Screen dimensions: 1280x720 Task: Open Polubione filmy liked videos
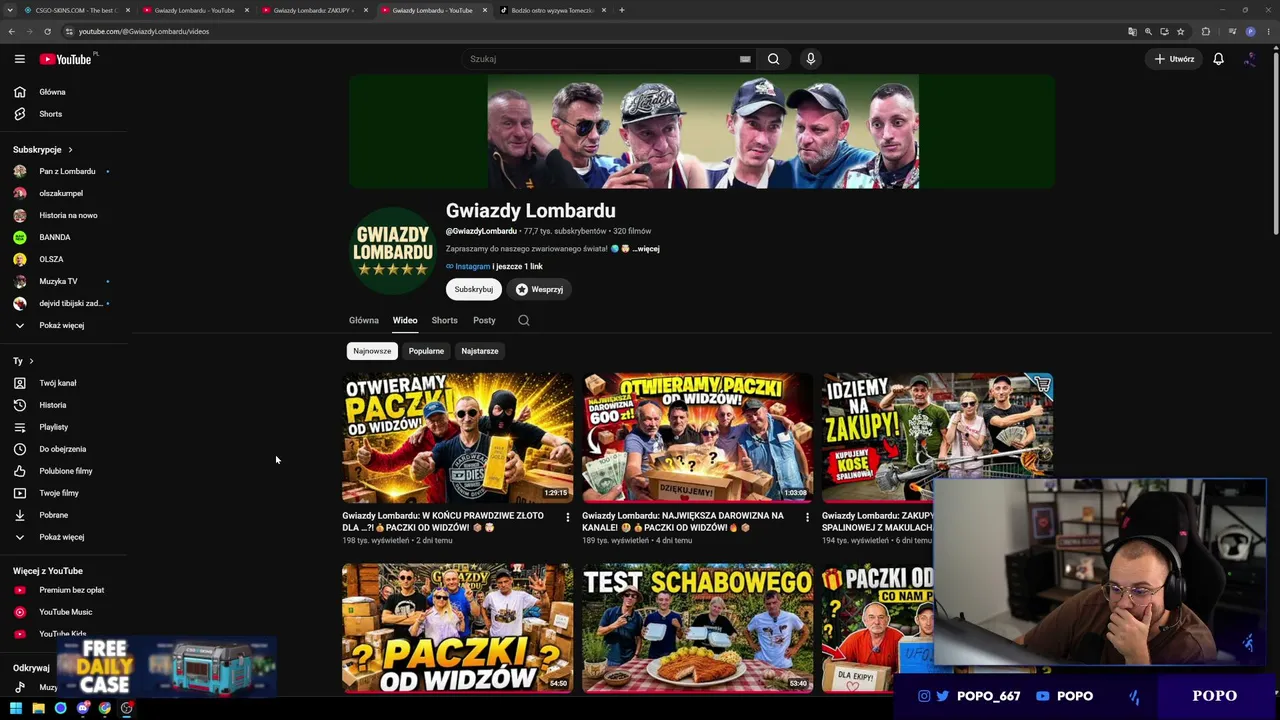(x=64, y=471)
